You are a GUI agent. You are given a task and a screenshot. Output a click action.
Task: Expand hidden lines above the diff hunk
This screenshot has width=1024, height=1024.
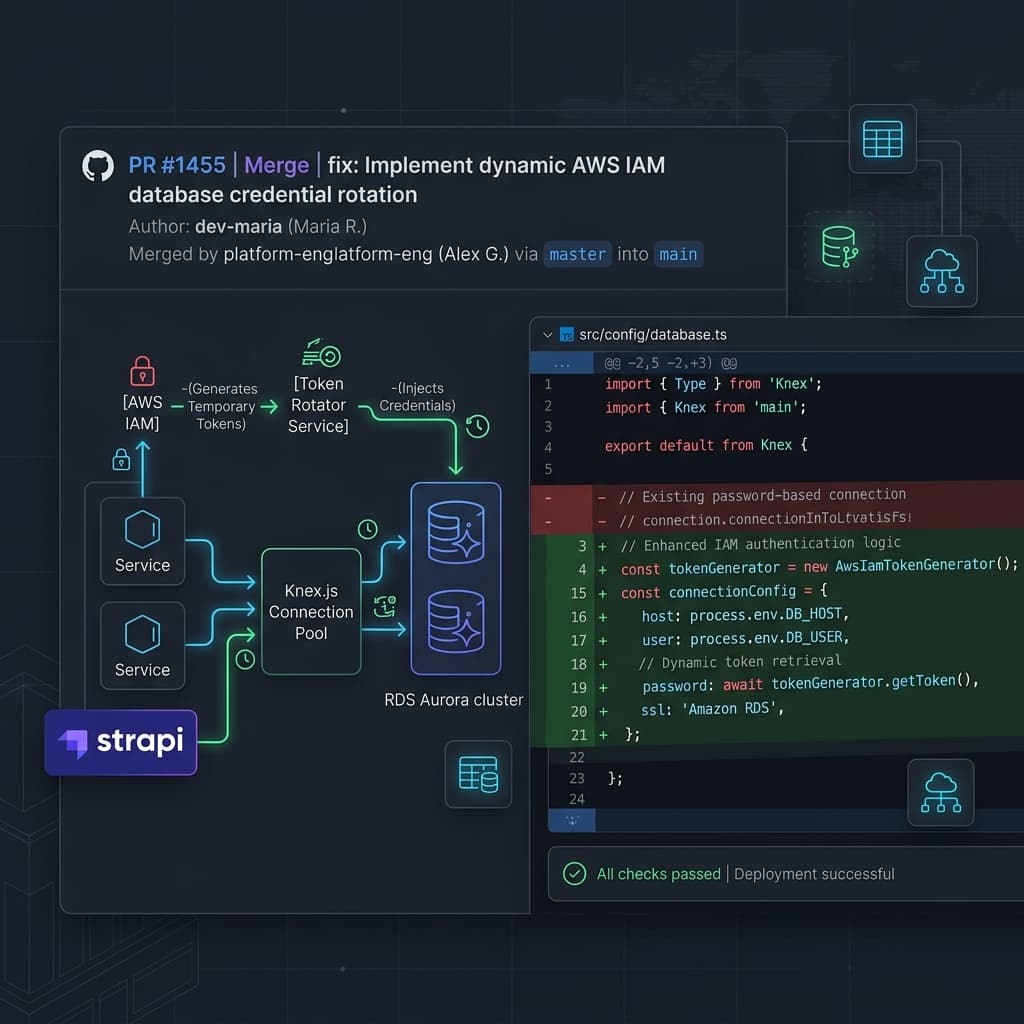[x=562, y=363]
